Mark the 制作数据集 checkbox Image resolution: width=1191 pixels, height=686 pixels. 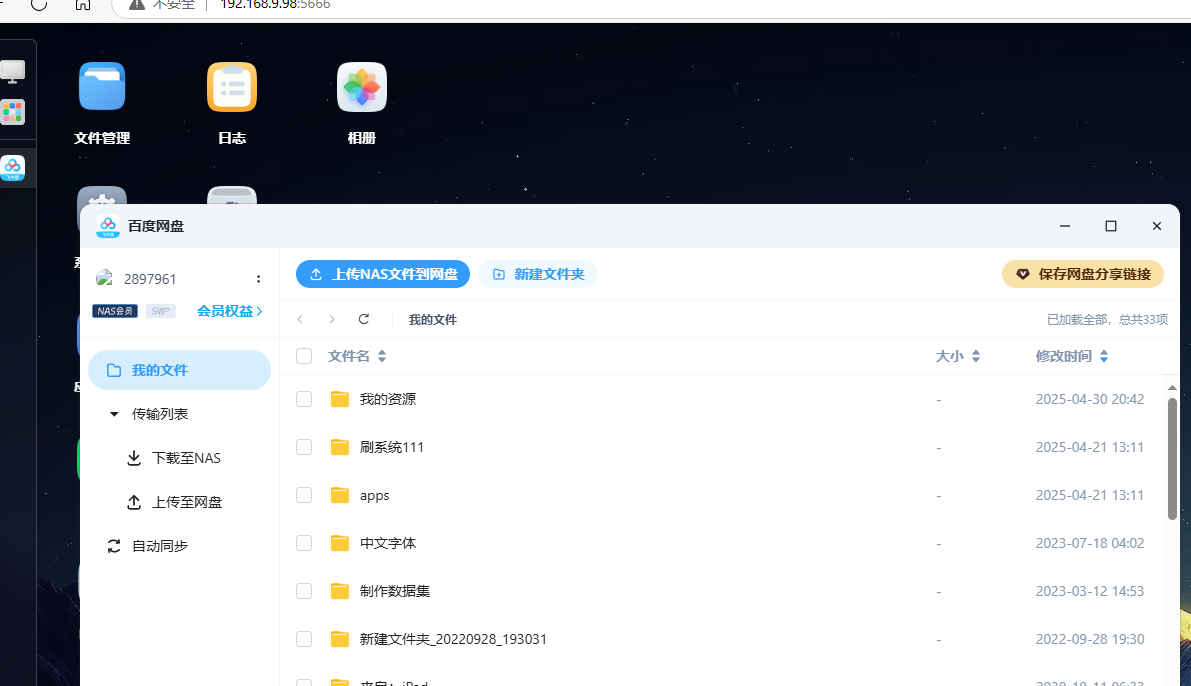tap(304, 591)
